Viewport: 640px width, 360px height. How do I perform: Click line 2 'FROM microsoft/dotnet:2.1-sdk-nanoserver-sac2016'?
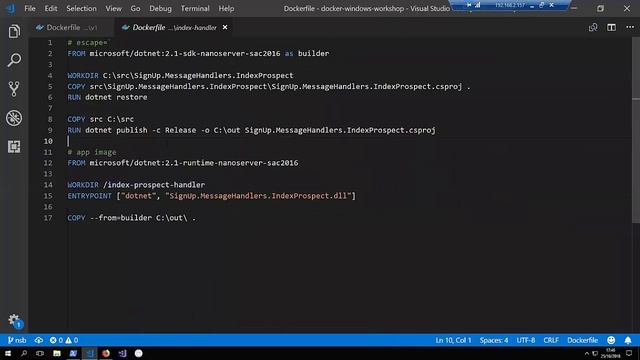[198, 53]
